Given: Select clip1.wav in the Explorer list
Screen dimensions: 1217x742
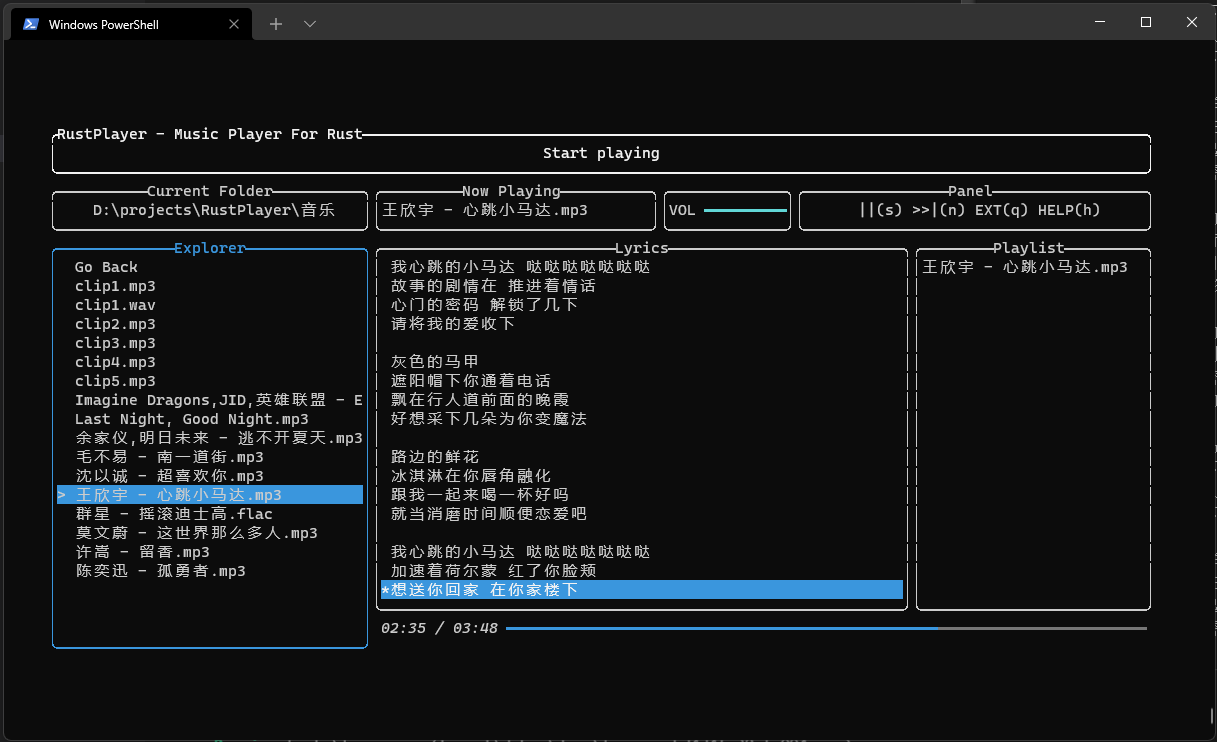Looking at the screenshot, I should click(115, 305).
